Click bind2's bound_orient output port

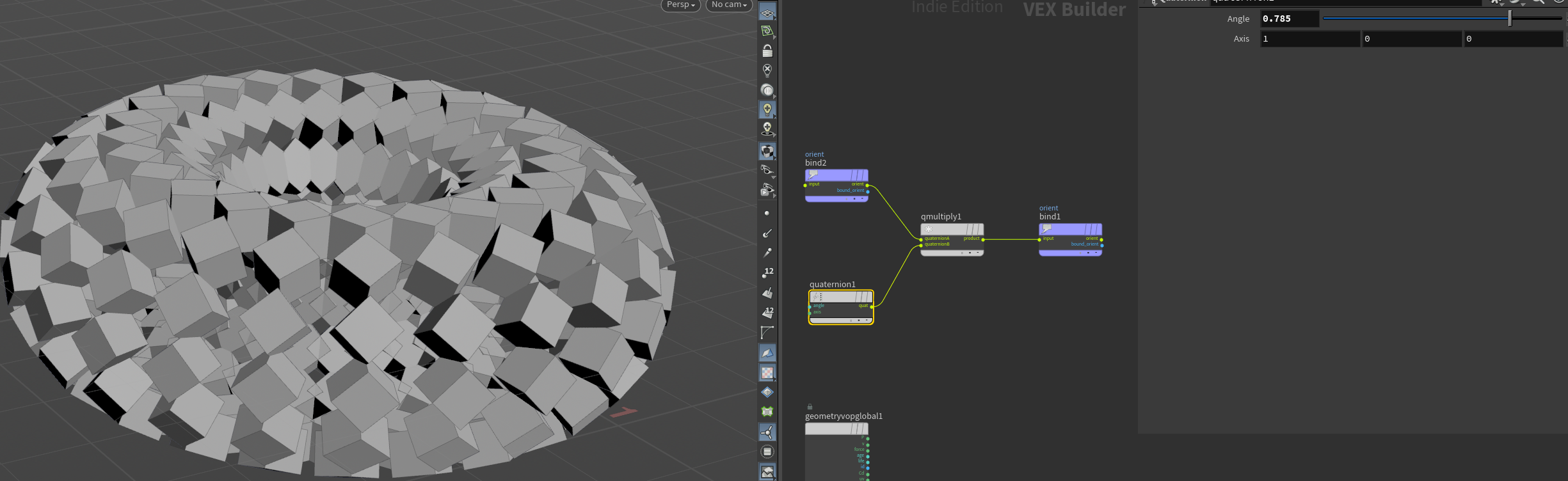(x=868, y=191)
